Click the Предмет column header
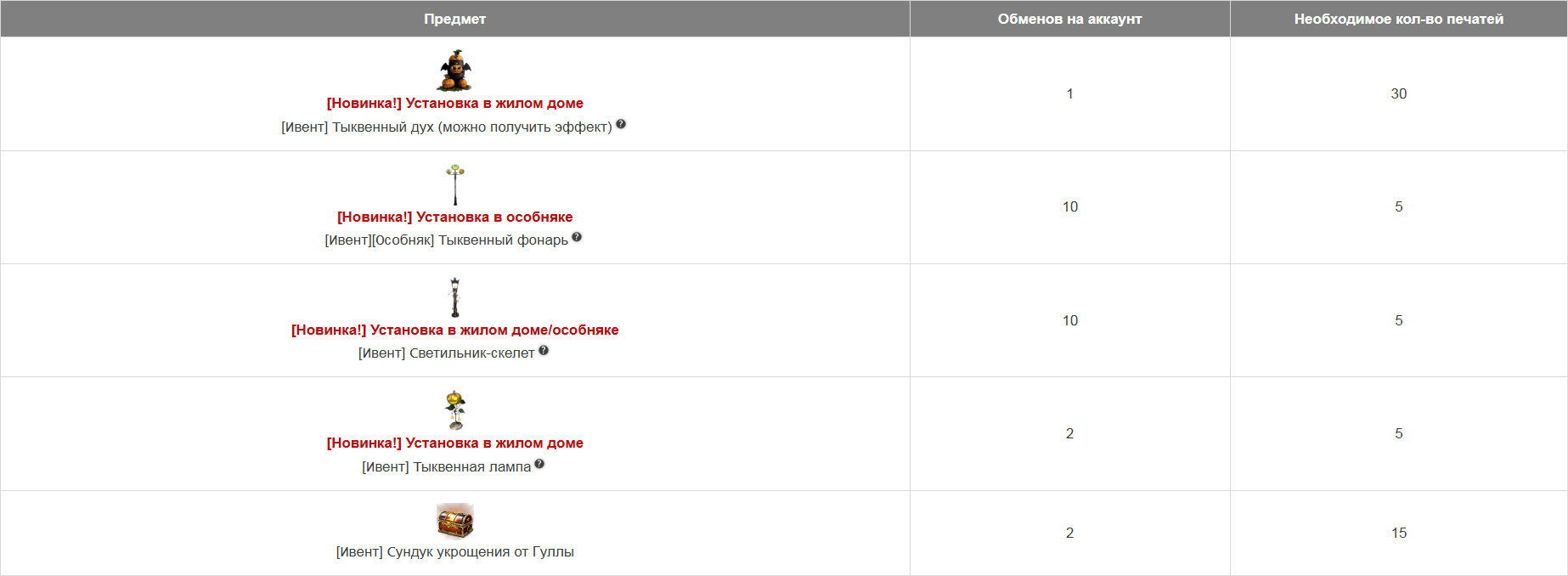This screenshot has width=1568, height=576. point(455,19)
